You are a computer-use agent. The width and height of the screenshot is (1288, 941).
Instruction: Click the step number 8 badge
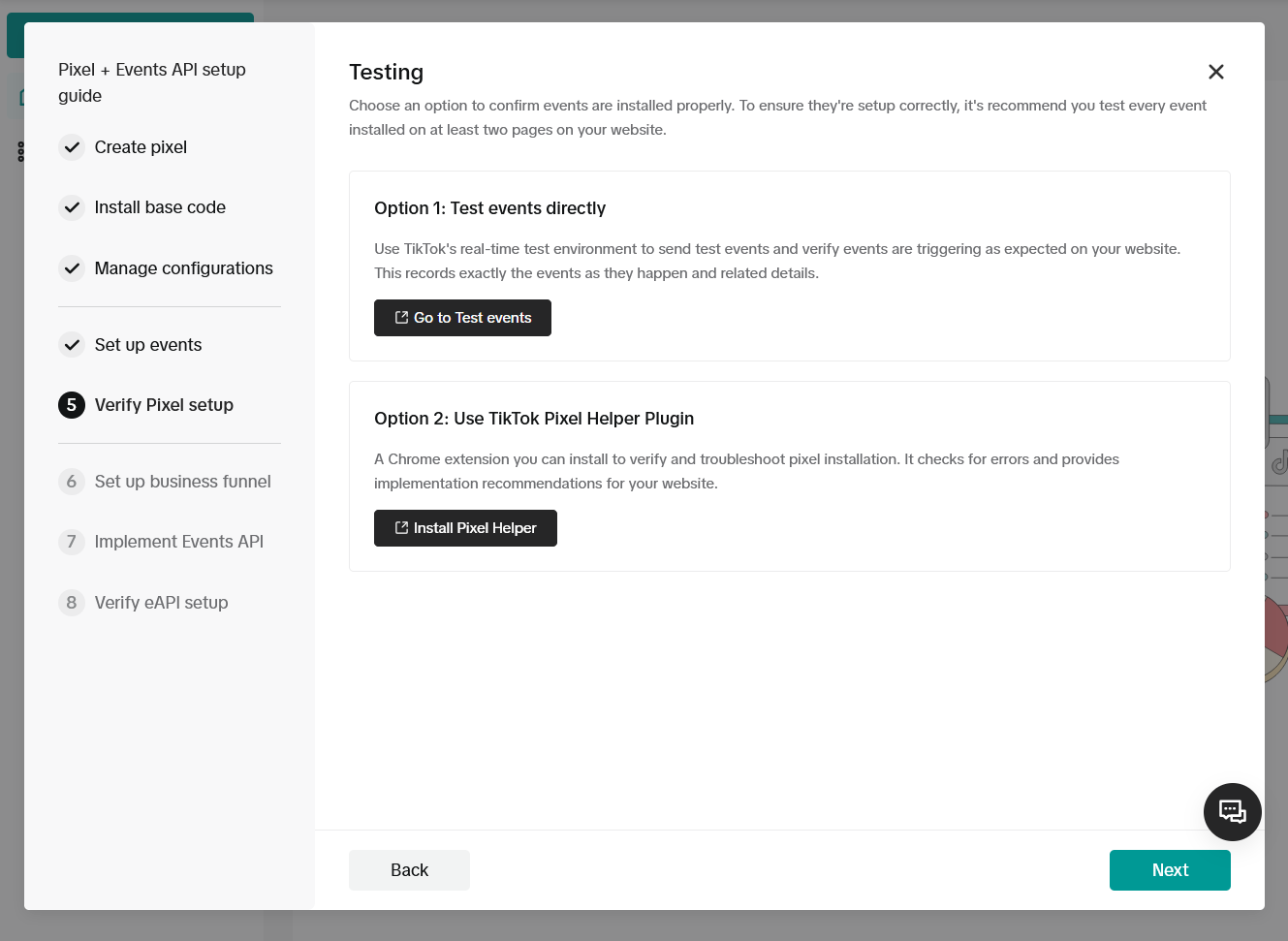pos(72,603)
